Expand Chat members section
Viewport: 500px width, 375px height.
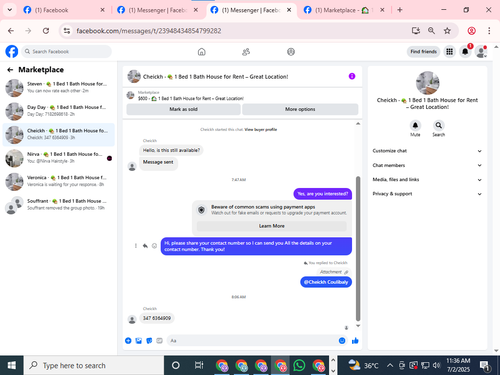click(x=427, y=165)
